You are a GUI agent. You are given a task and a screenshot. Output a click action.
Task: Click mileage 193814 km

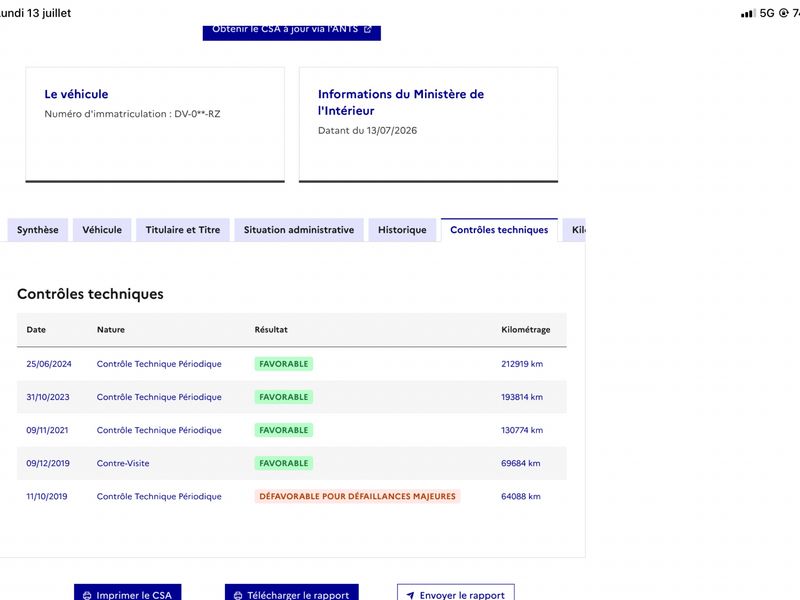(x=522, y=397)
